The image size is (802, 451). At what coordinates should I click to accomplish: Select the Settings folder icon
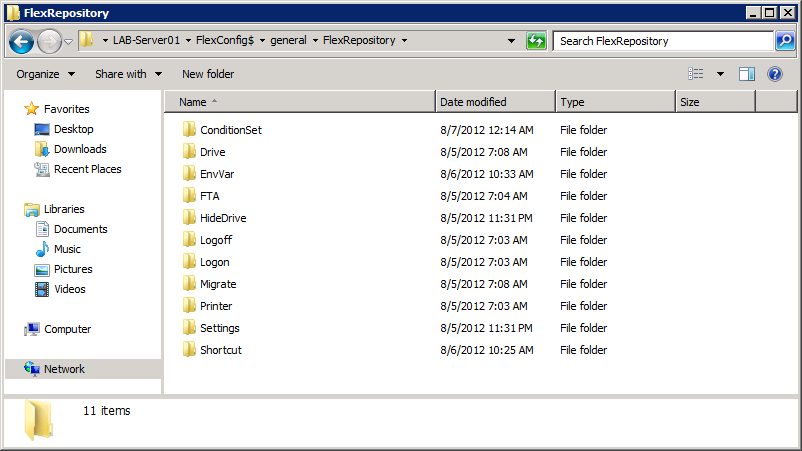[189, 327]
